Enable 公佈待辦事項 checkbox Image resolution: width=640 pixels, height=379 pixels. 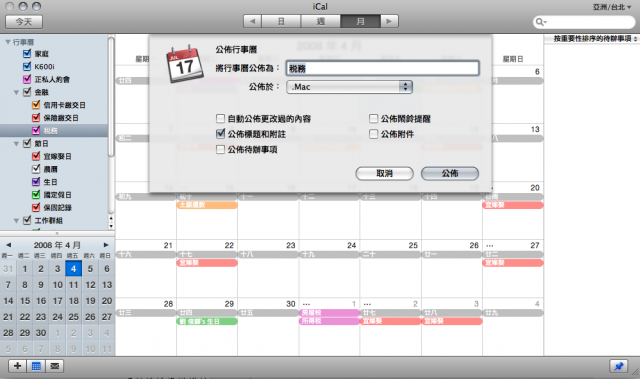pyautogui.click(x=220, y=150)
